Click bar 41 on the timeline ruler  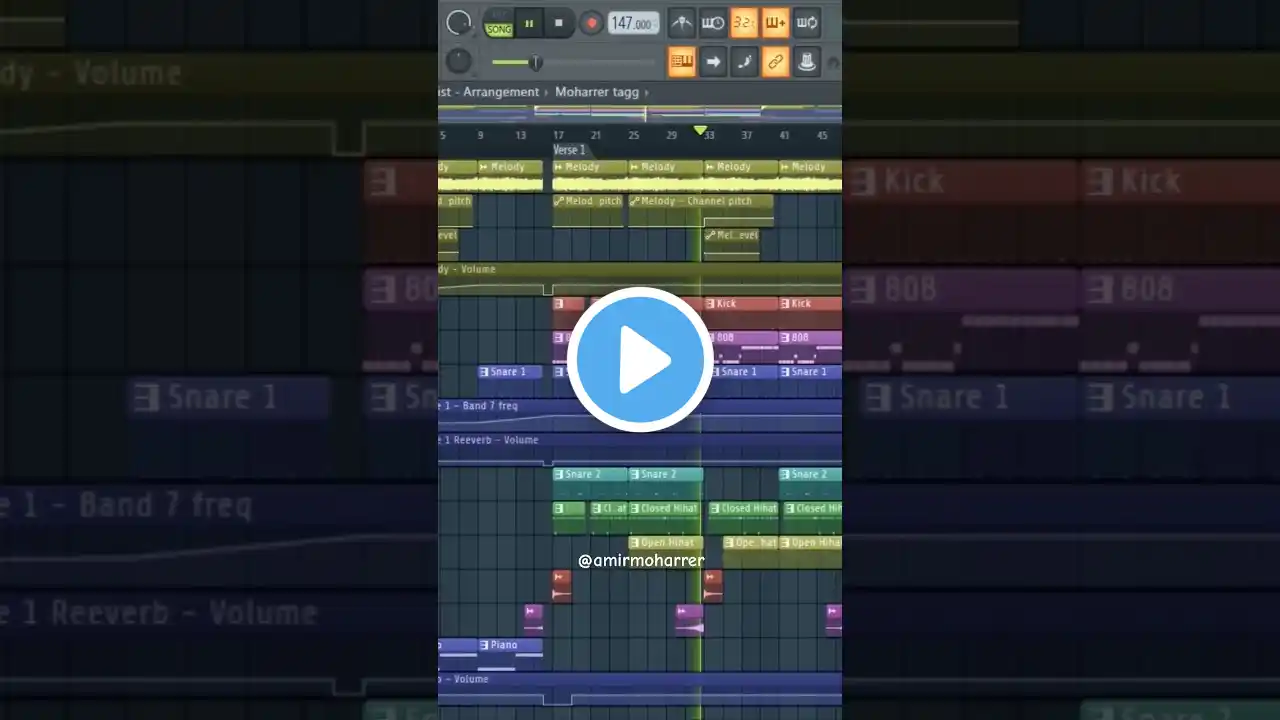pyautogui.click(x=784, y=135)
